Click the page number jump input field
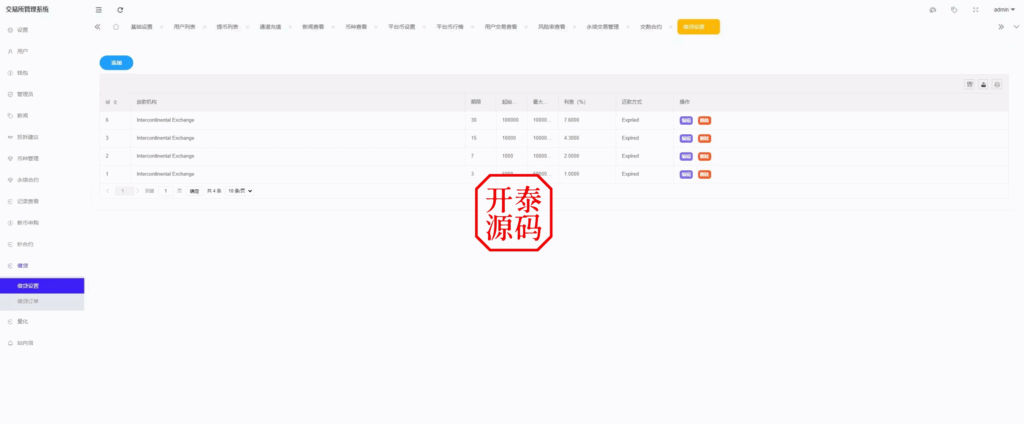The height and width of the screenshot is (424, 1024). point(166,190)
